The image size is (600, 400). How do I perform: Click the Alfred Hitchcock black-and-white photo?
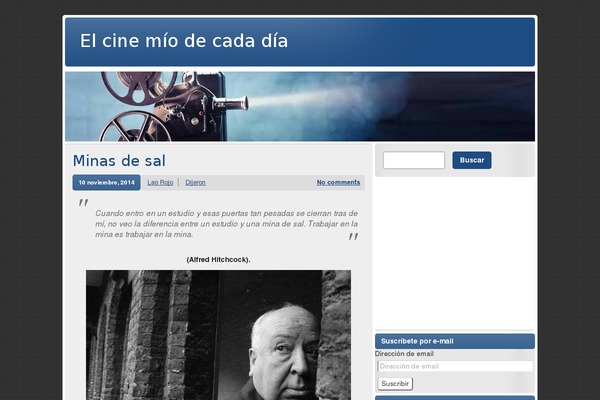pyautogui.click(x=218, y=335)
